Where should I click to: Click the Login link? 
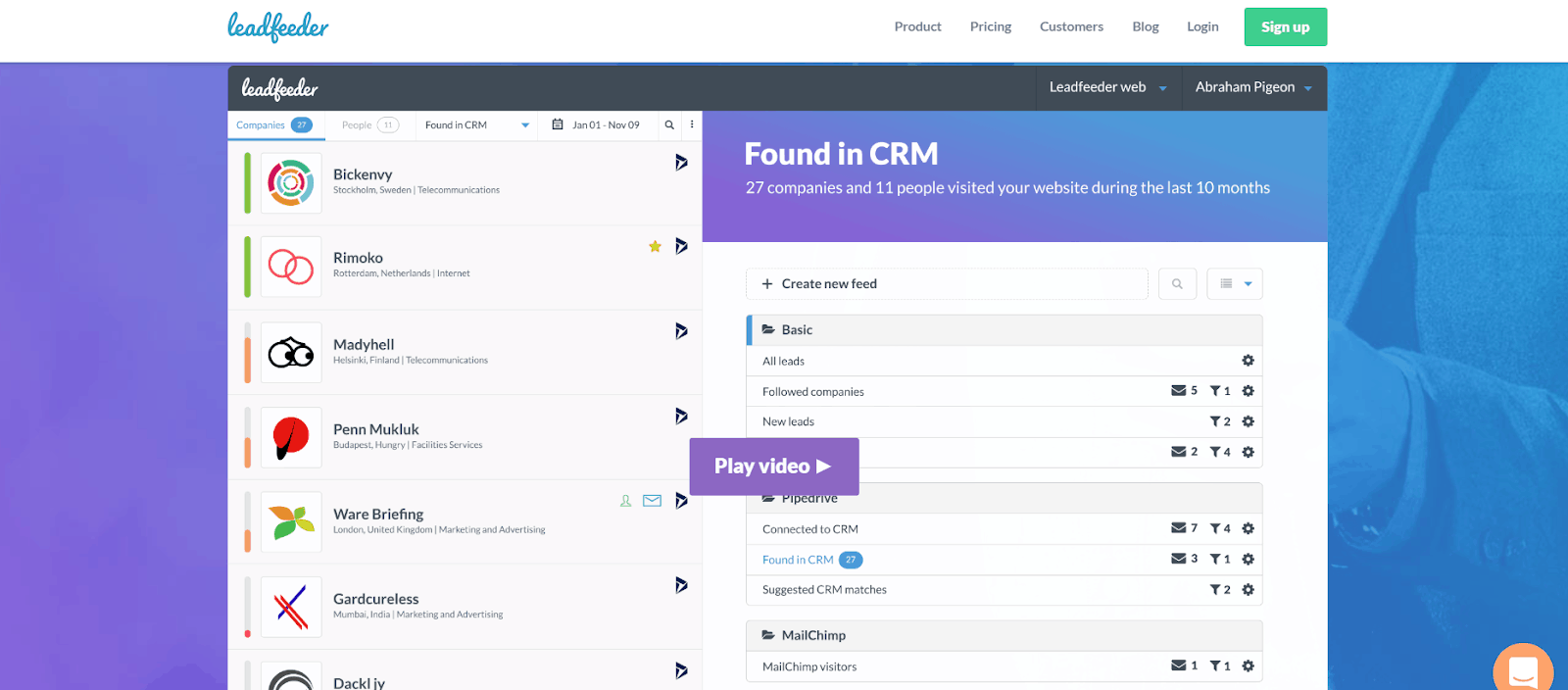[x=1202, y=26]
